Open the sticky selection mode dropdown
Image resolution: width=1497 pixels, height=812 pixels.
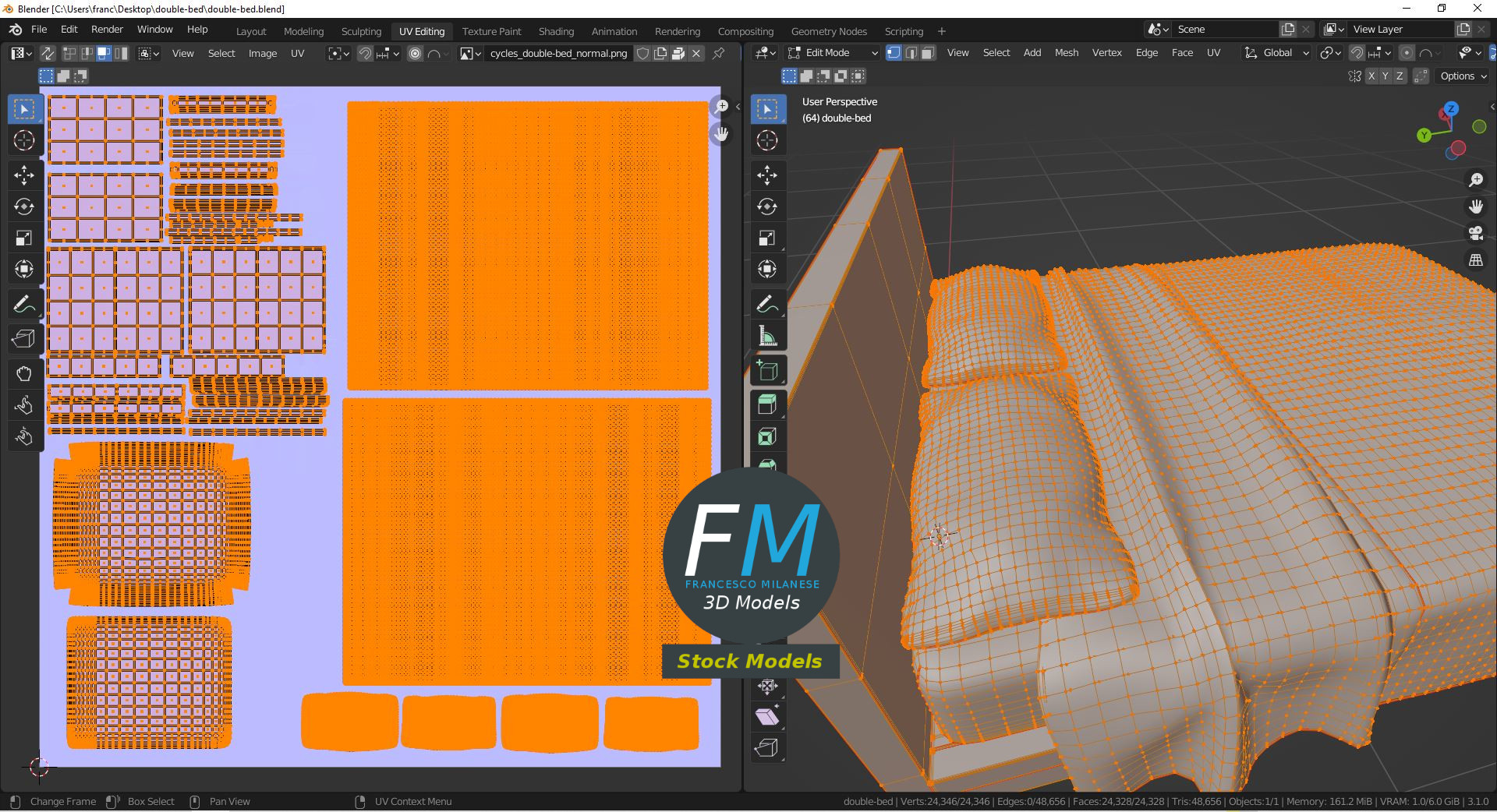coord(149,53)
